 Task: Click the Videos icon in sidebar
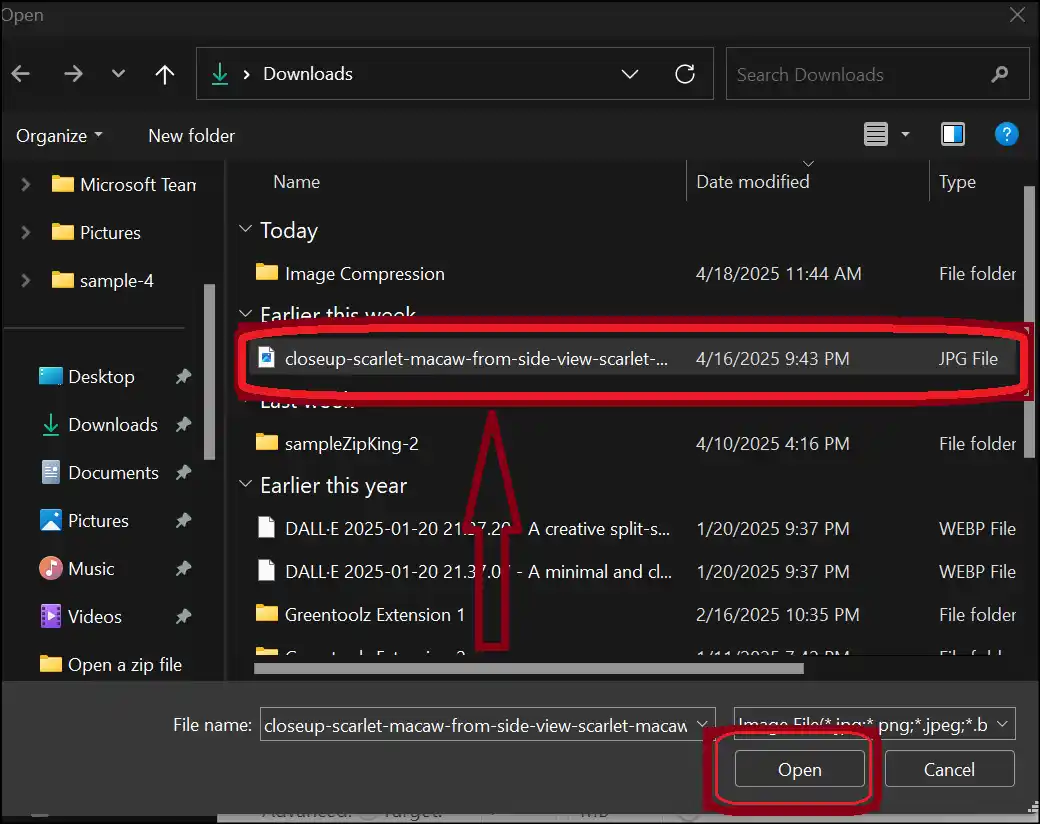click(50, 616)
